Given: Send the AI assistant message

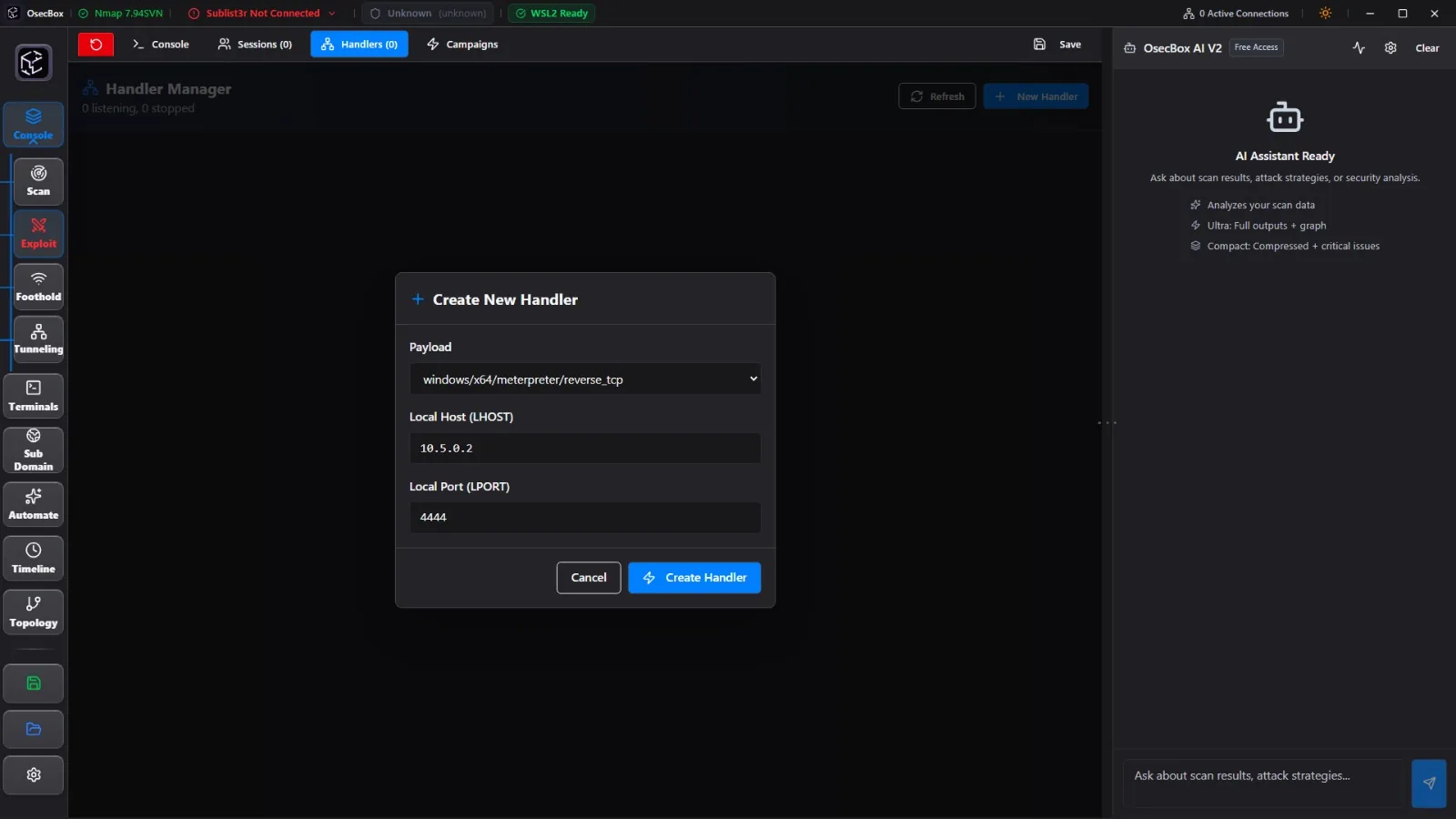Looking at the screenshot, I should (1429, 783).
